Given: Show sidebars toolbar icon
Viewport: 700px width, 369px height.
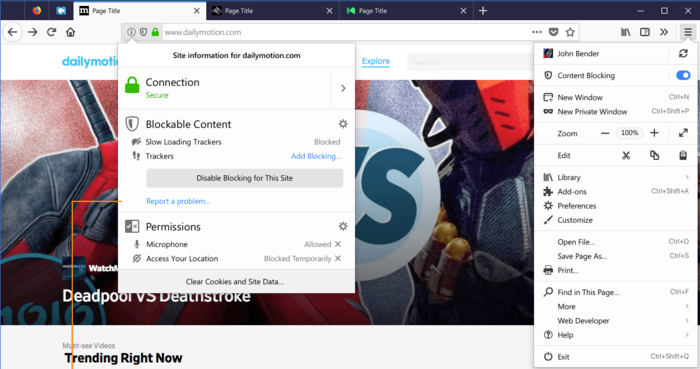Looking at the screenshot, I should click(x=645, y=32).
